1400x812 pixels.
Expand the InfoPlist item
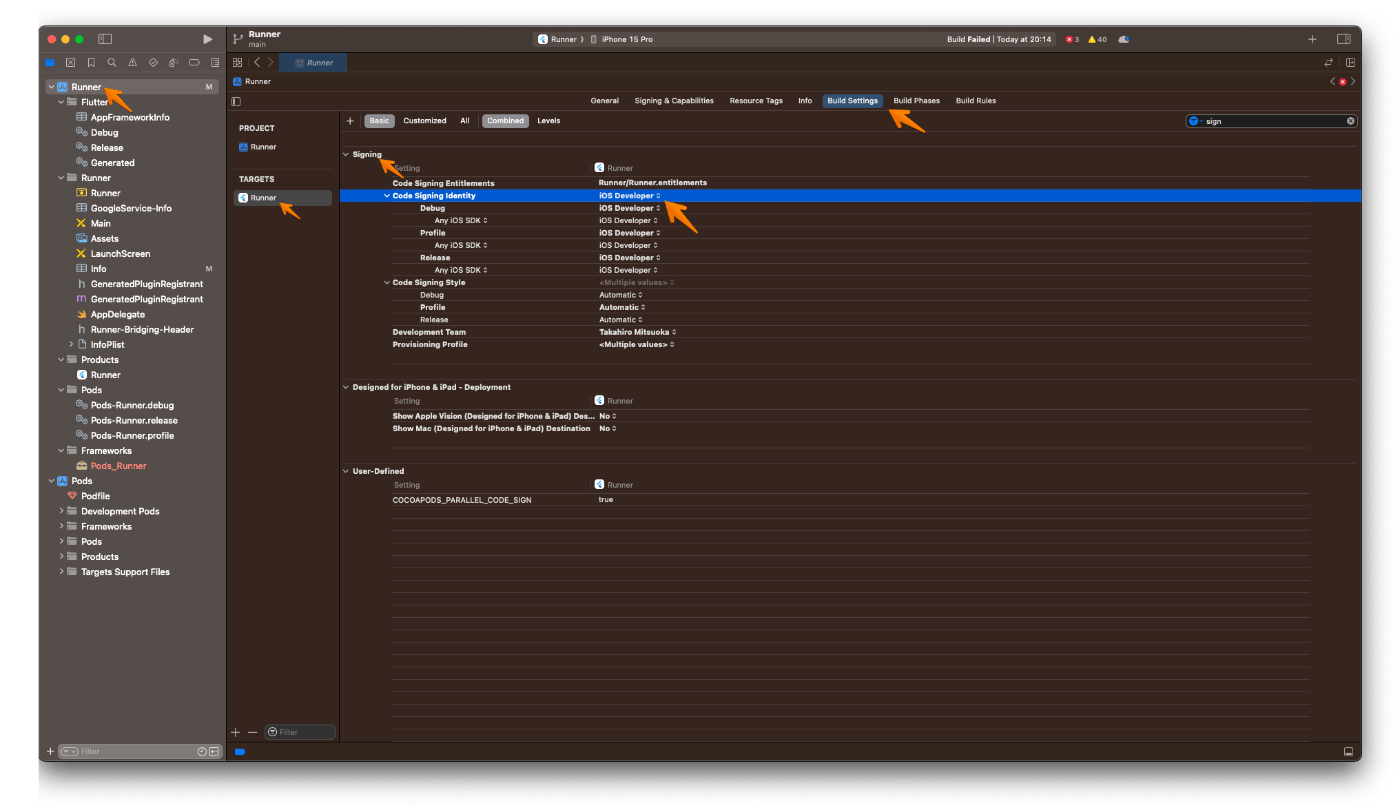(71, 345)
